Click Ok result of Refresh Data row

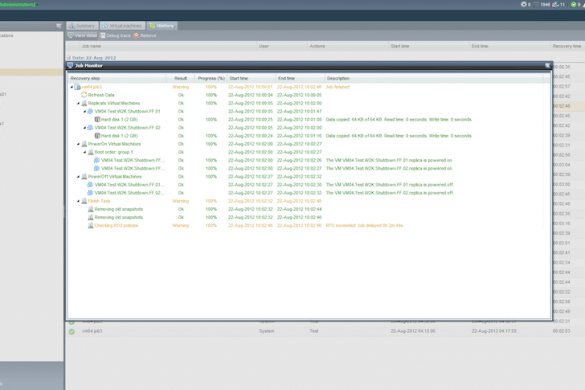(181, 95)
